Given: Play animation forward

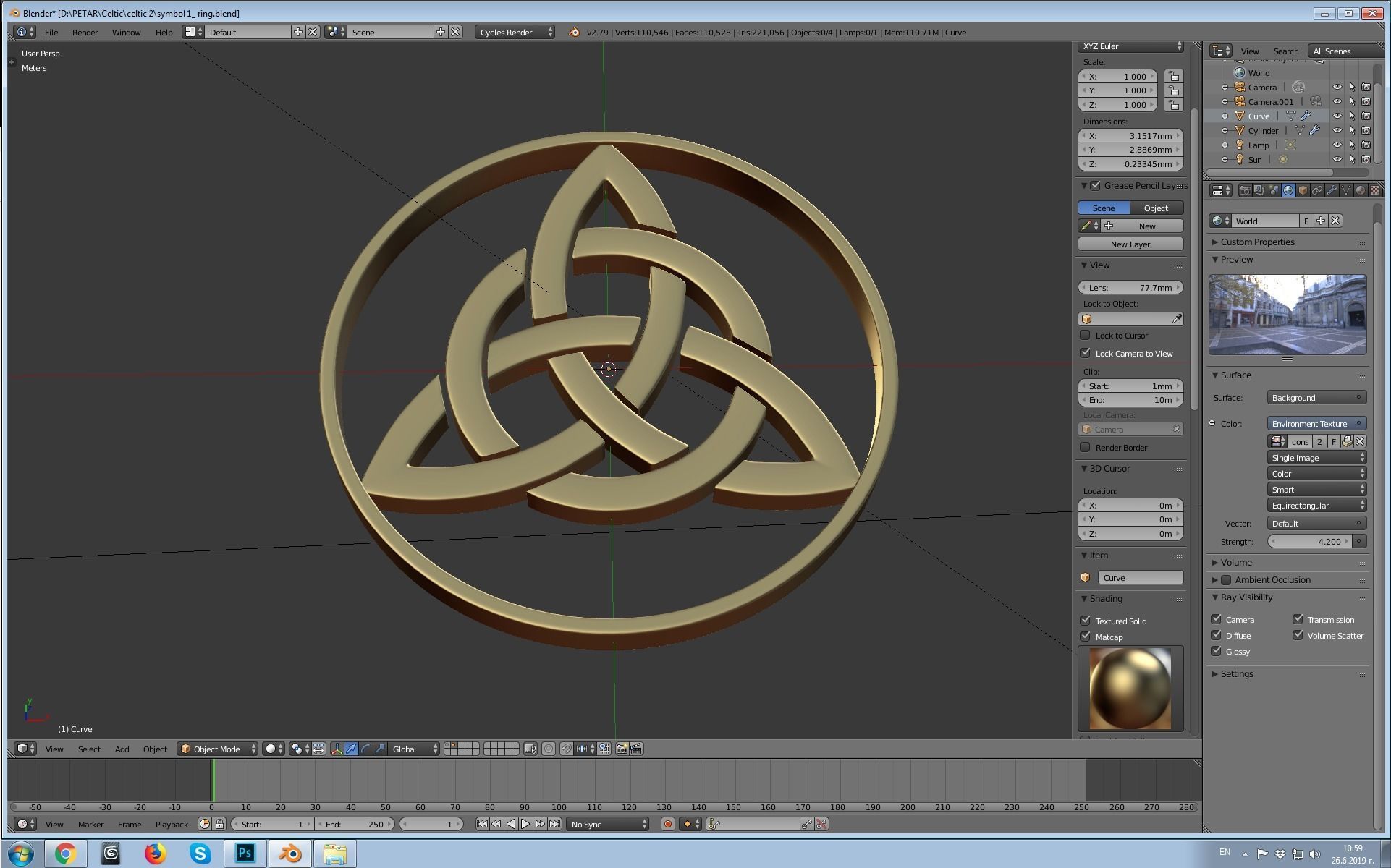Looking at the screenshot, I should [x=525, y=824].
